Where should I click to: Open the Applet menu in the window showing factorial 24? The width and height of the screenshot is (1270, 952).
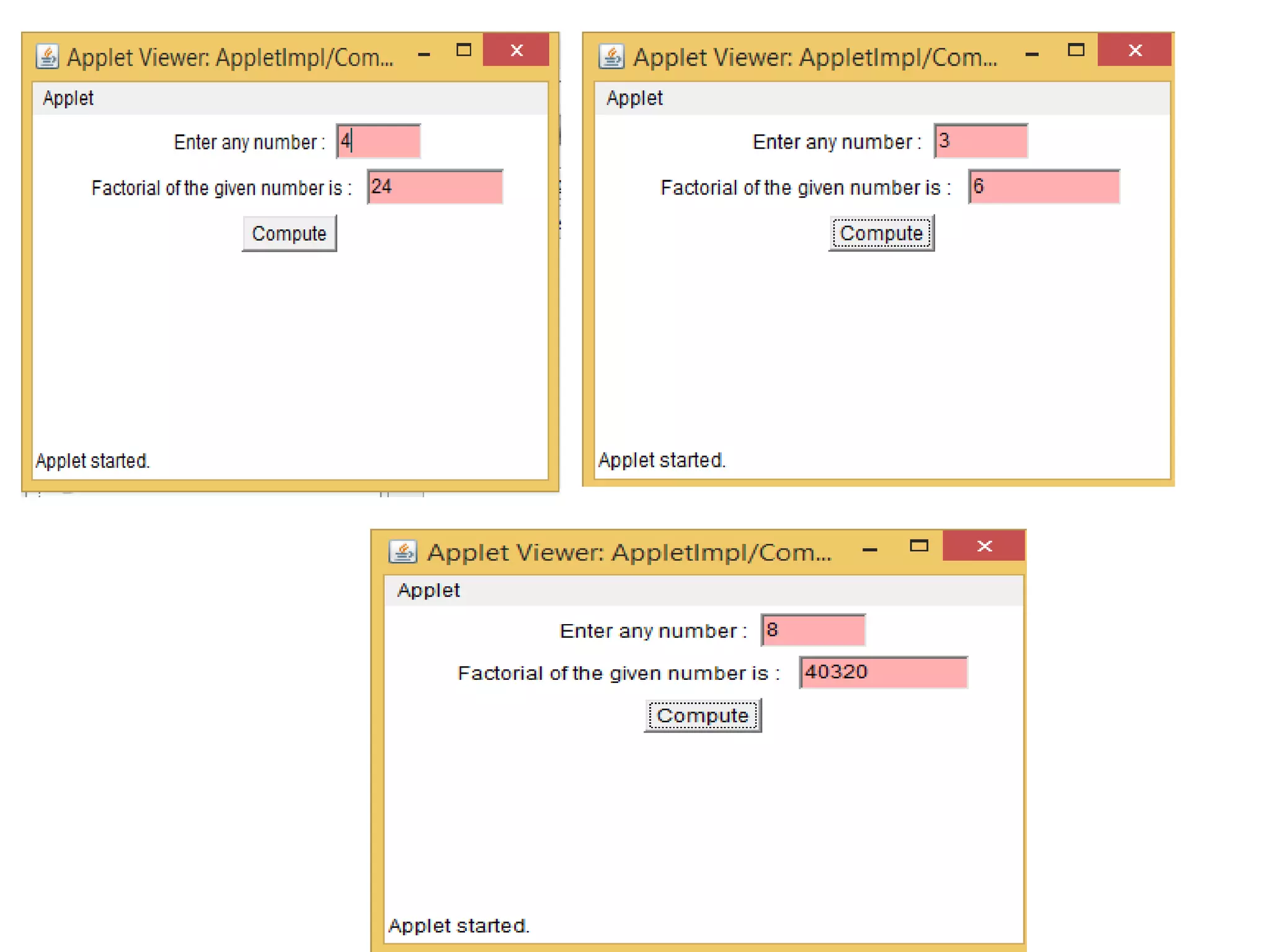[68, 98]
